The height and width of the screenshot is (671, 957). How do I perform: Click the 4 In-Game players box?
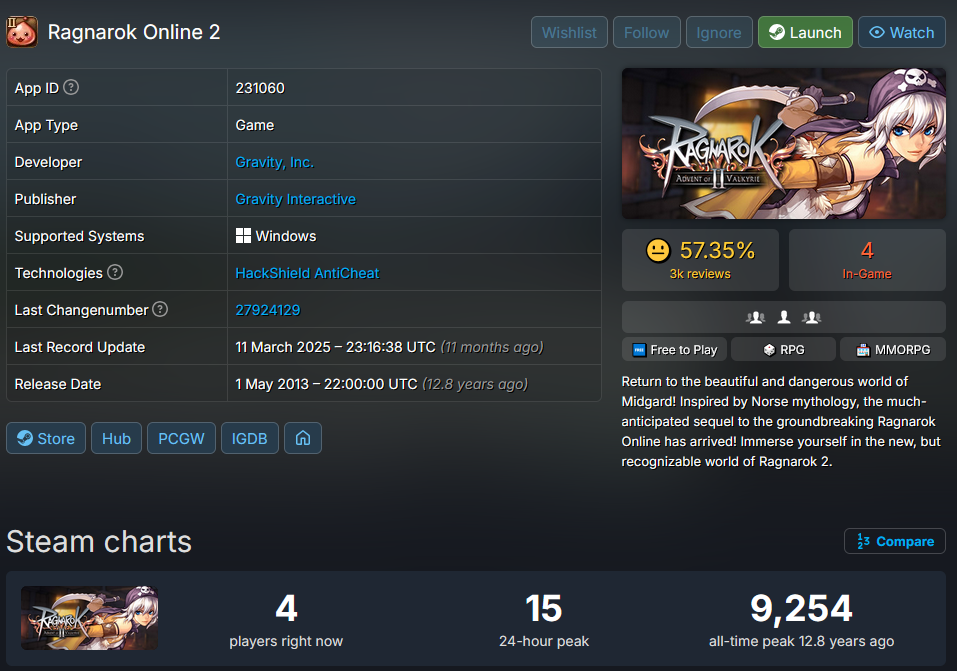pyautogui.click(x=867, y=259)
